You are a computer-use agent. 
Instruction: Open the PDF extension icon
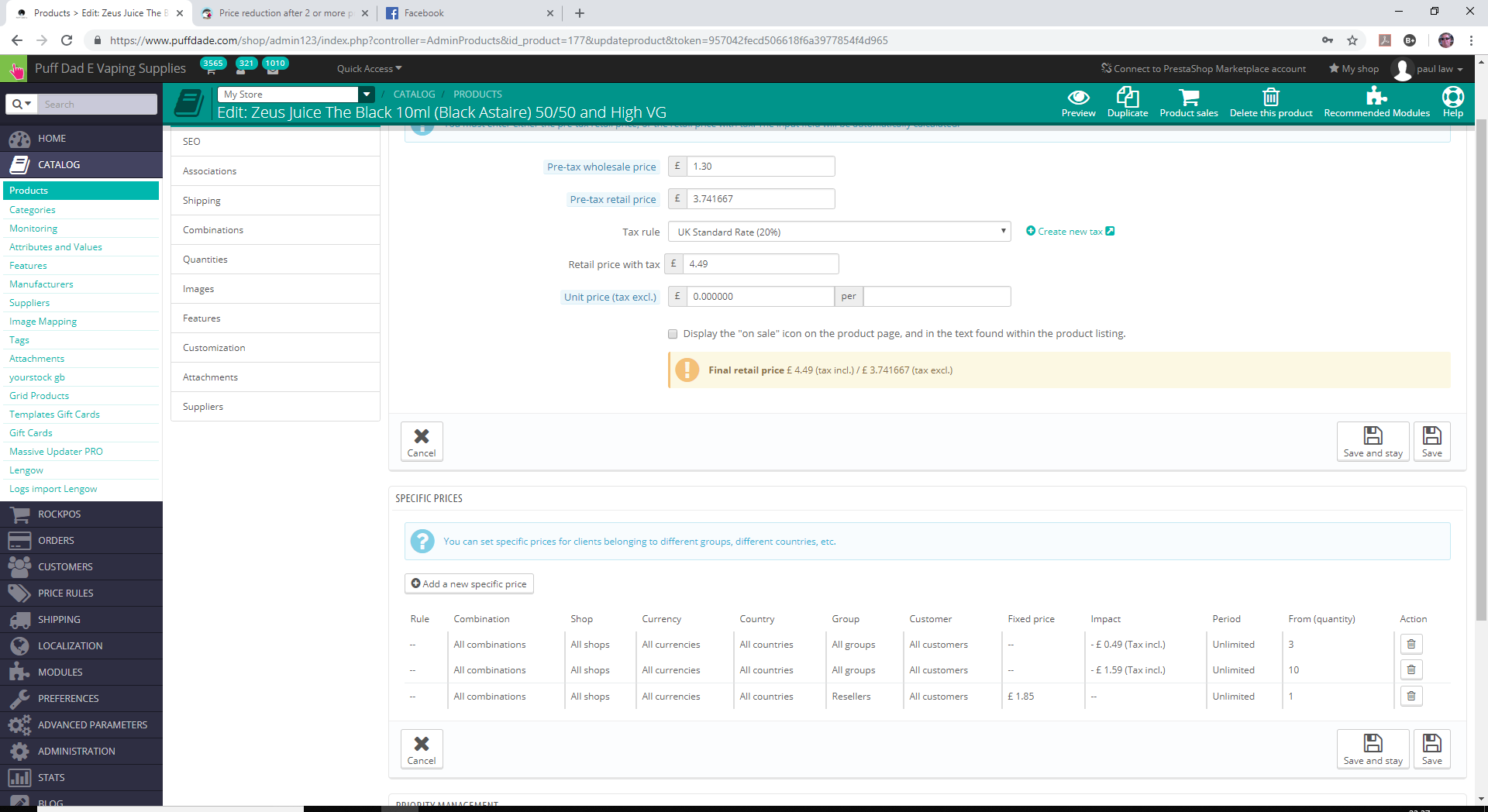click(x=1385, y=40)
